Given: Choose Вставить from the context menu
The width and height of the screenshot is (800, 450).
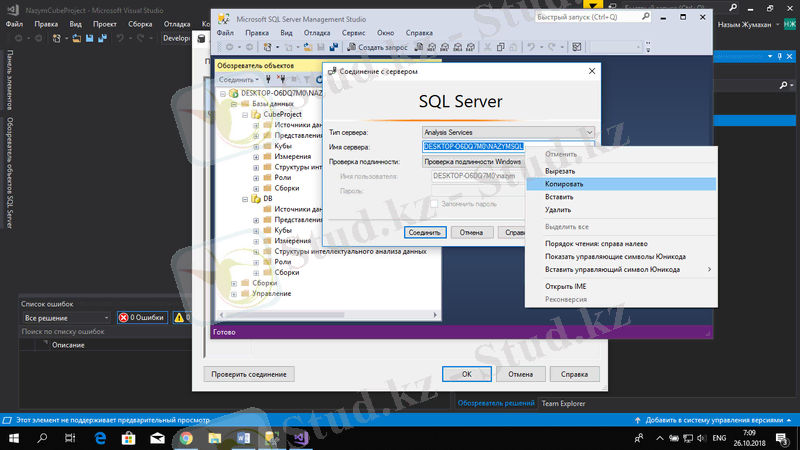Looking at the screenshot, I should point(559,197).
